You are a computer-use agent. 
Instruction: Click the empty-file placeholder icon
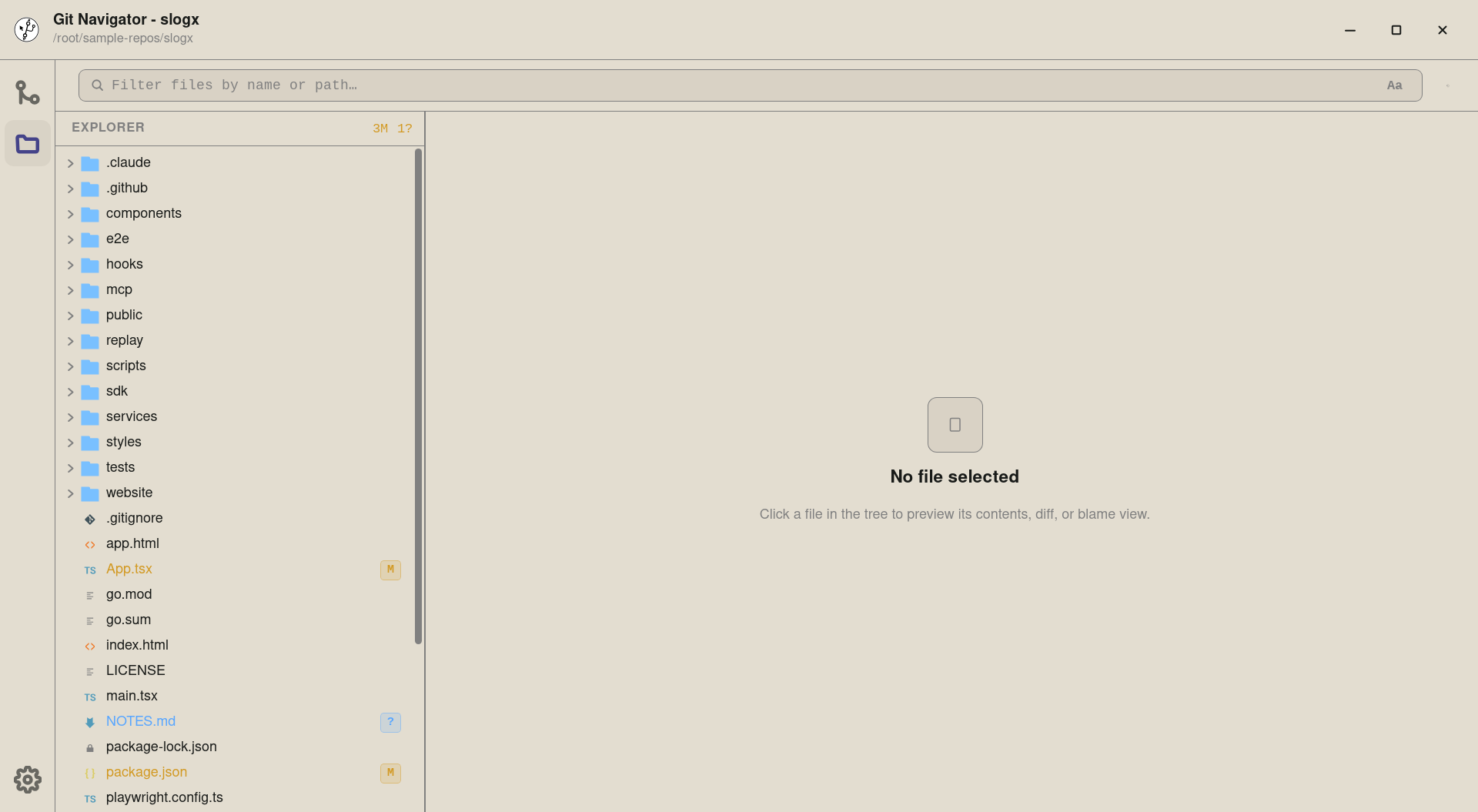click(x=955, y=425)
